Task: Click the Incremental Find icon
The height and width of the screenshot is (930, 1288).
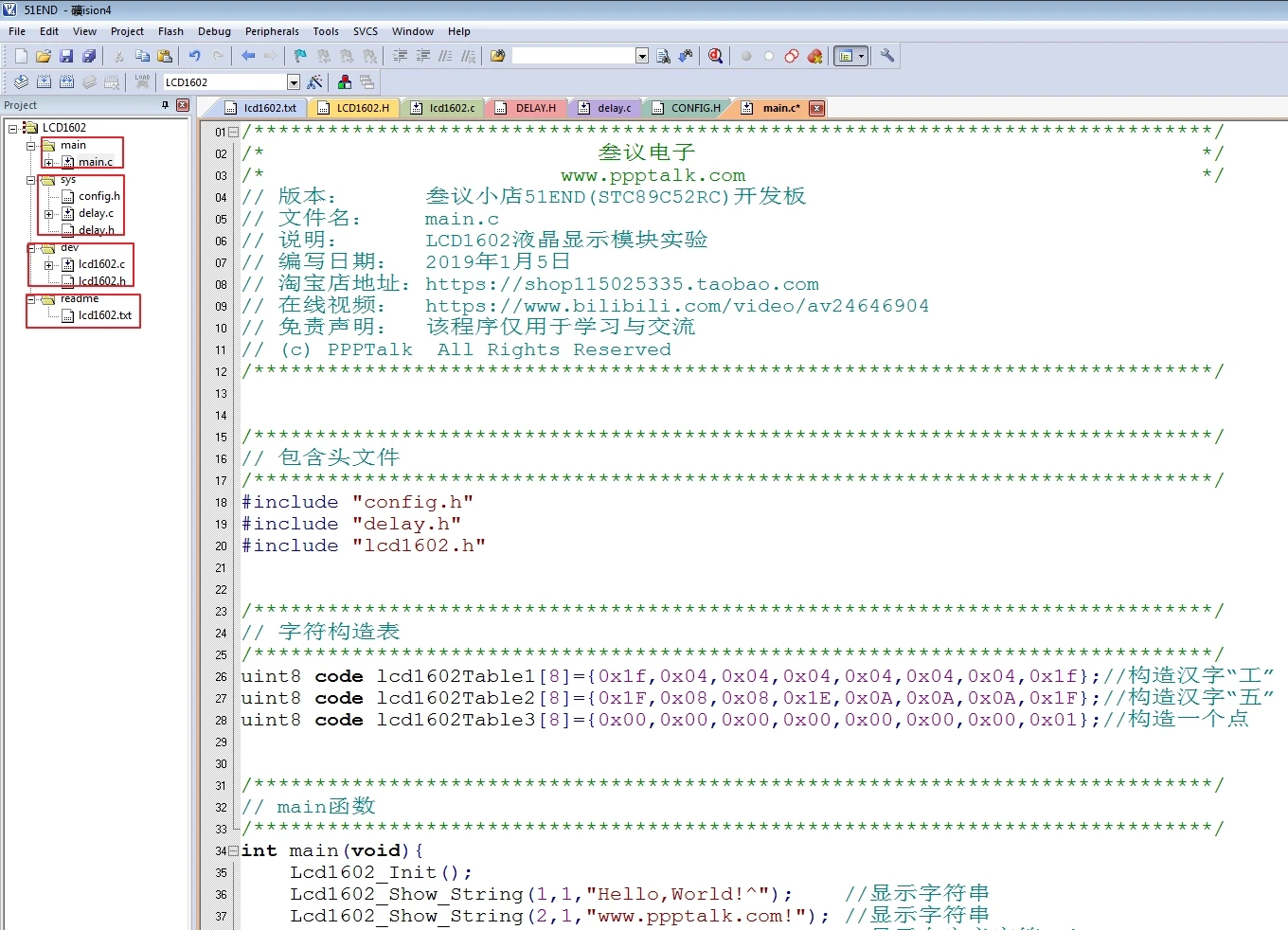Action: (x=686, y=56)
